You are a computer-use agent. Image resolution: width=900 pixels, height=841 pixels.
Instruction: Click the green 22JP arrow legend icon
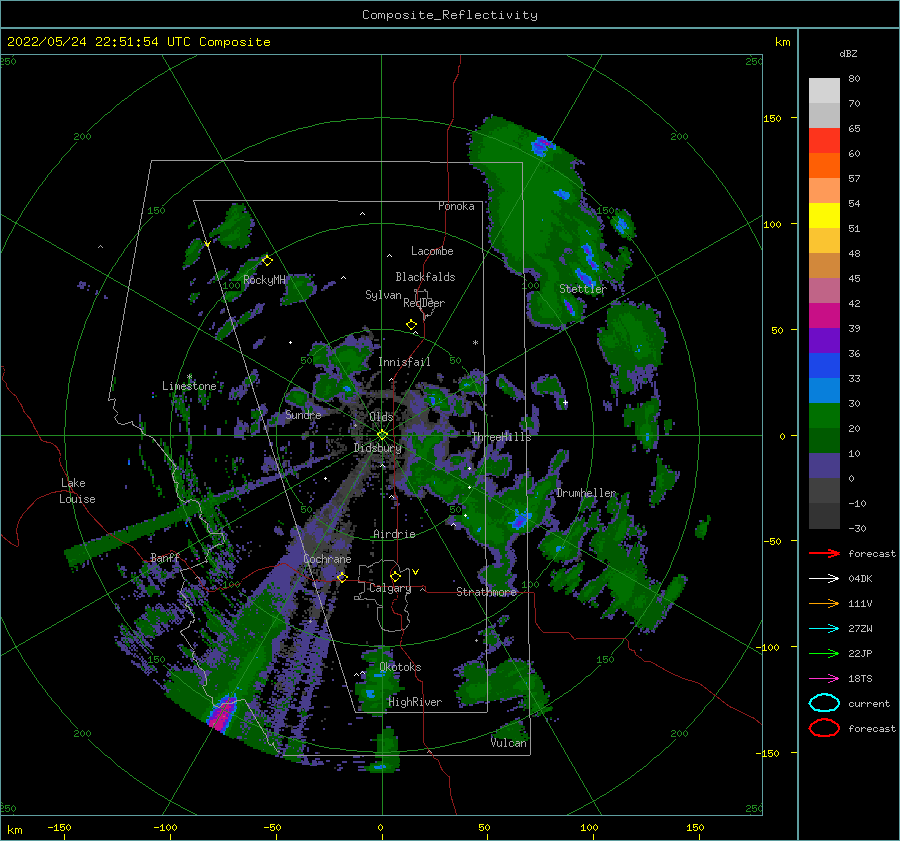click(824, 653)
